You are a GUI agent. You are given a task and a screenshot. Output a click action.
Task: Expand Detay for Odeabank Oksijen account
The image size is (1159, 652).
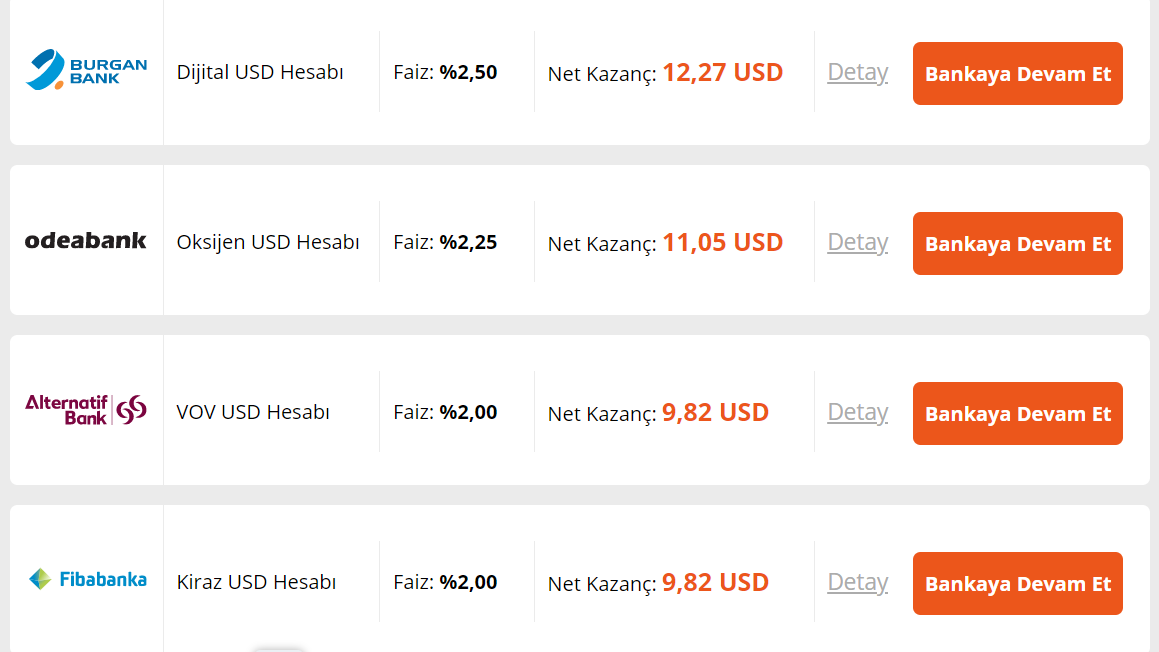[x=857, y=242]
